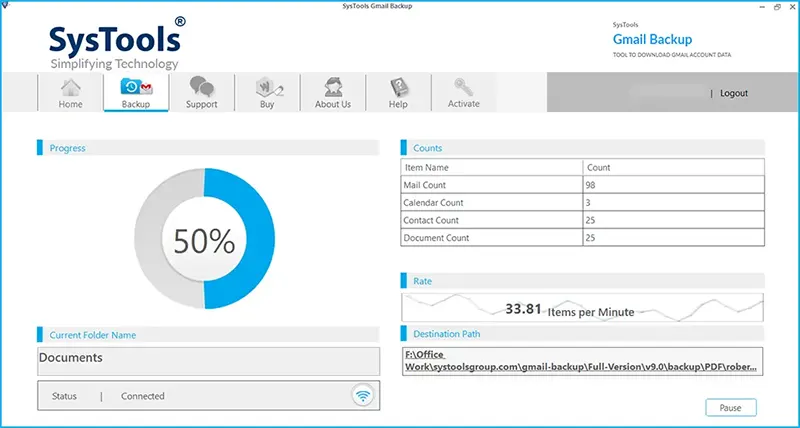This screenshot has height=428, width=800.
Task: Click the SysTools logo
Action: (x=117, y=43)
